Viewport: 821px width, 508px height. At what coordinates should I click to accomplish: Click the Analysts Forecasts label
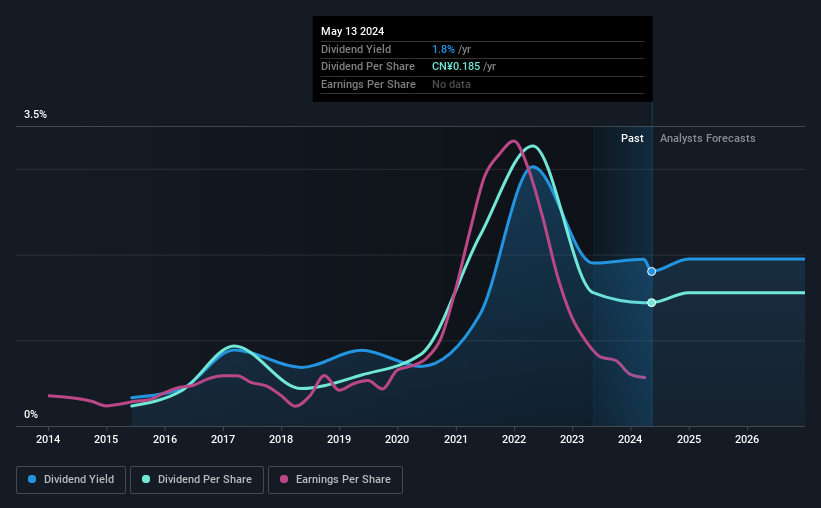coord(707,138)
